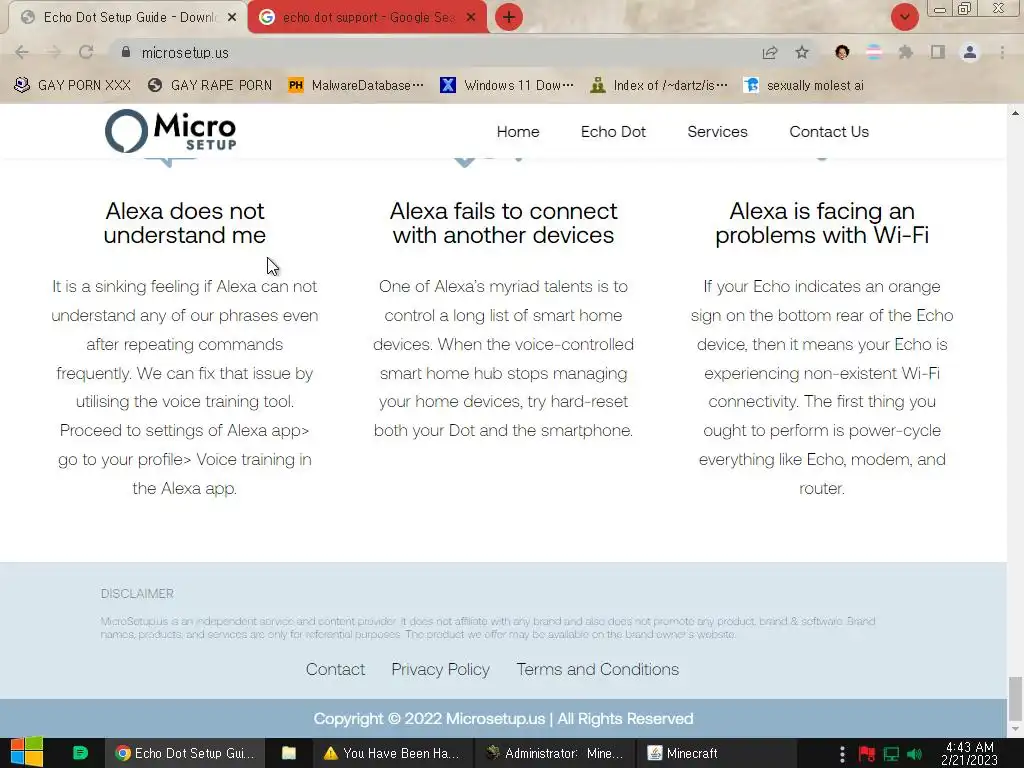The width and height of the screenshot is (1024, 768).
Task: Click the Copyright 2022 Microsetup.us text
Action: pyautogui.click(x=504, y=718)
